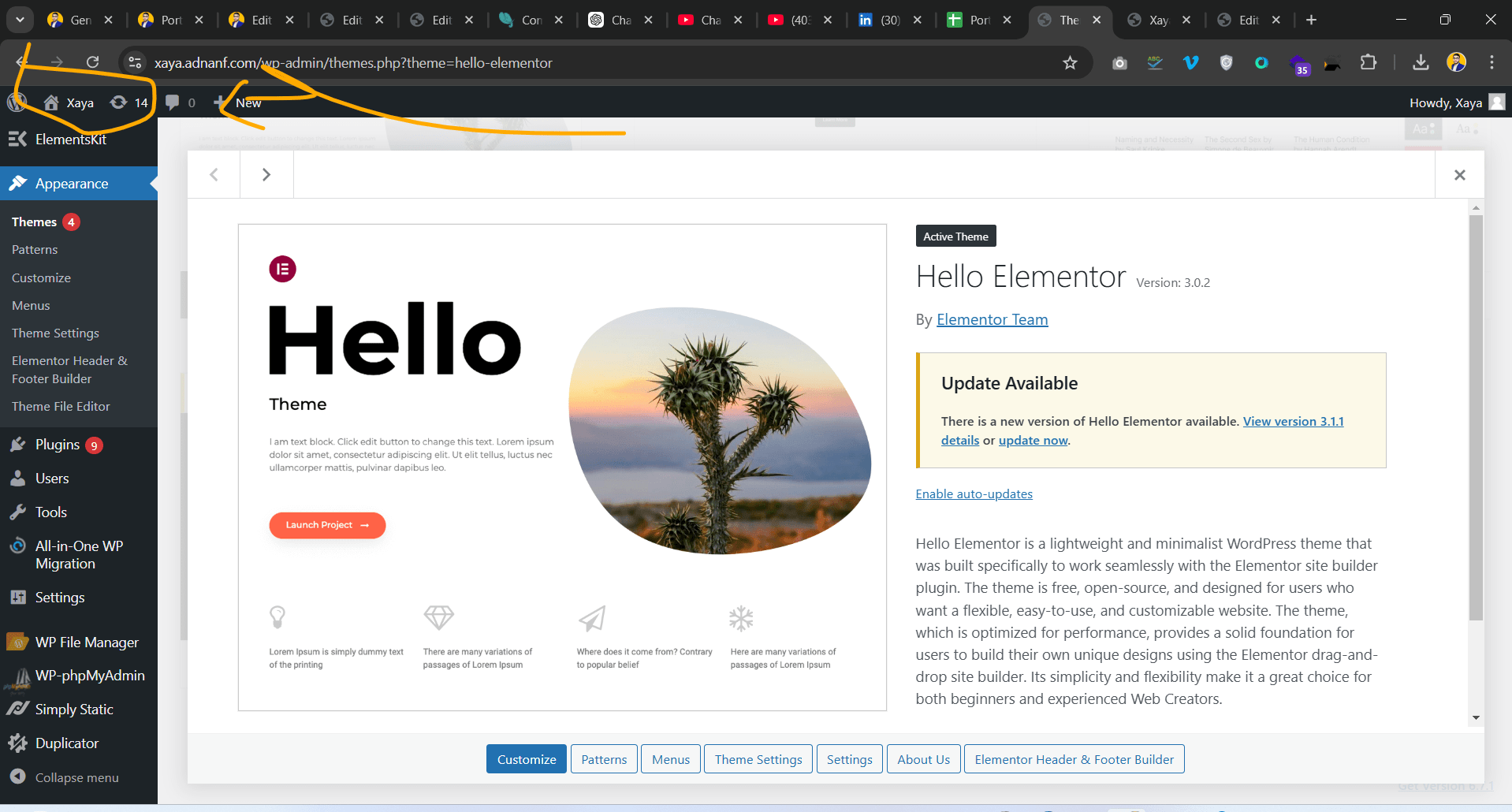Open the Chrome profile avatar
The image size is (1512, 812).
[x=1457, y=62]
